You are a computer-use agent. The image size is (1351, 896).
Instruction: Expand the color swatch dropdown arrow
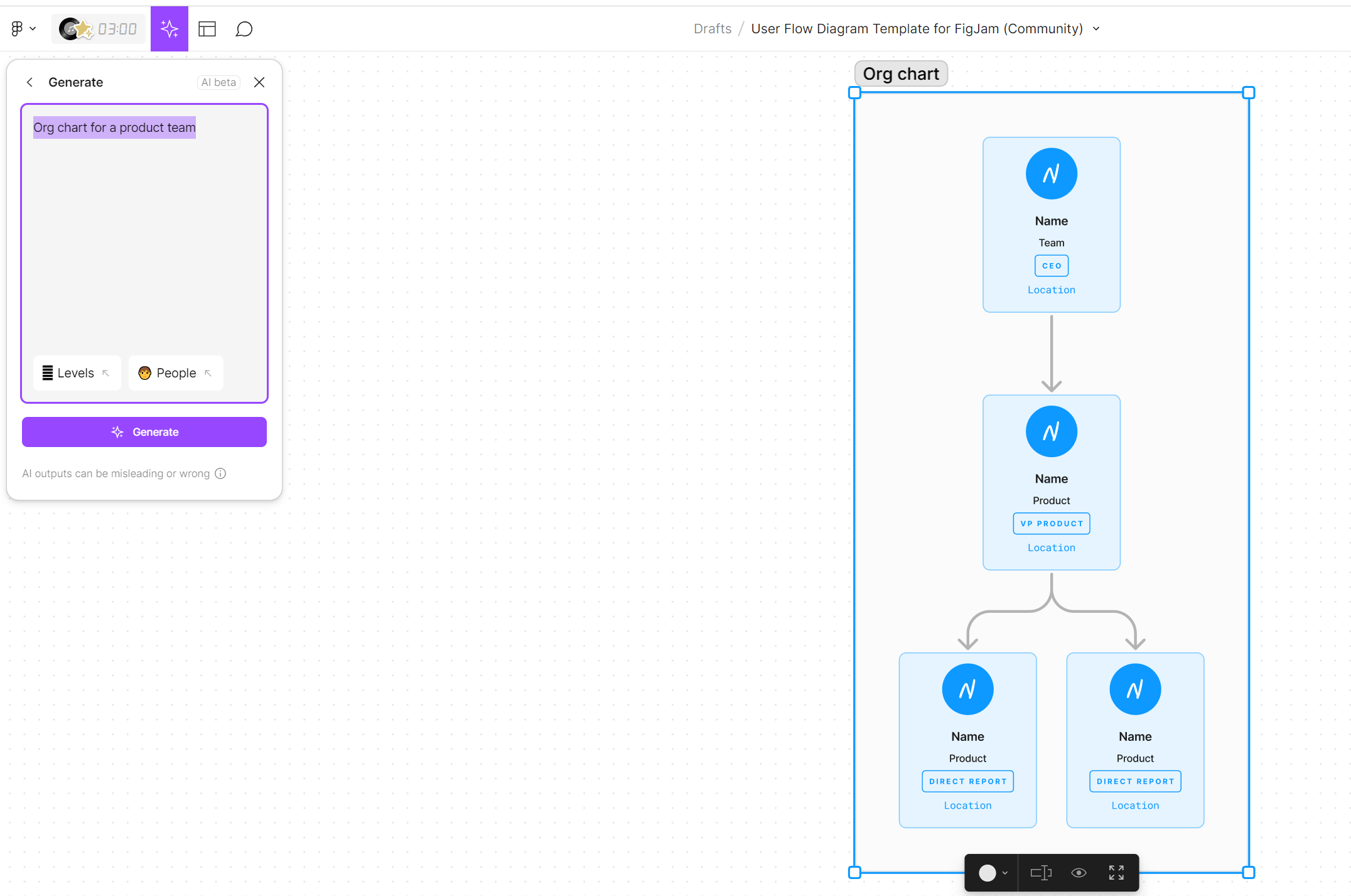[x=1005, y=873]
